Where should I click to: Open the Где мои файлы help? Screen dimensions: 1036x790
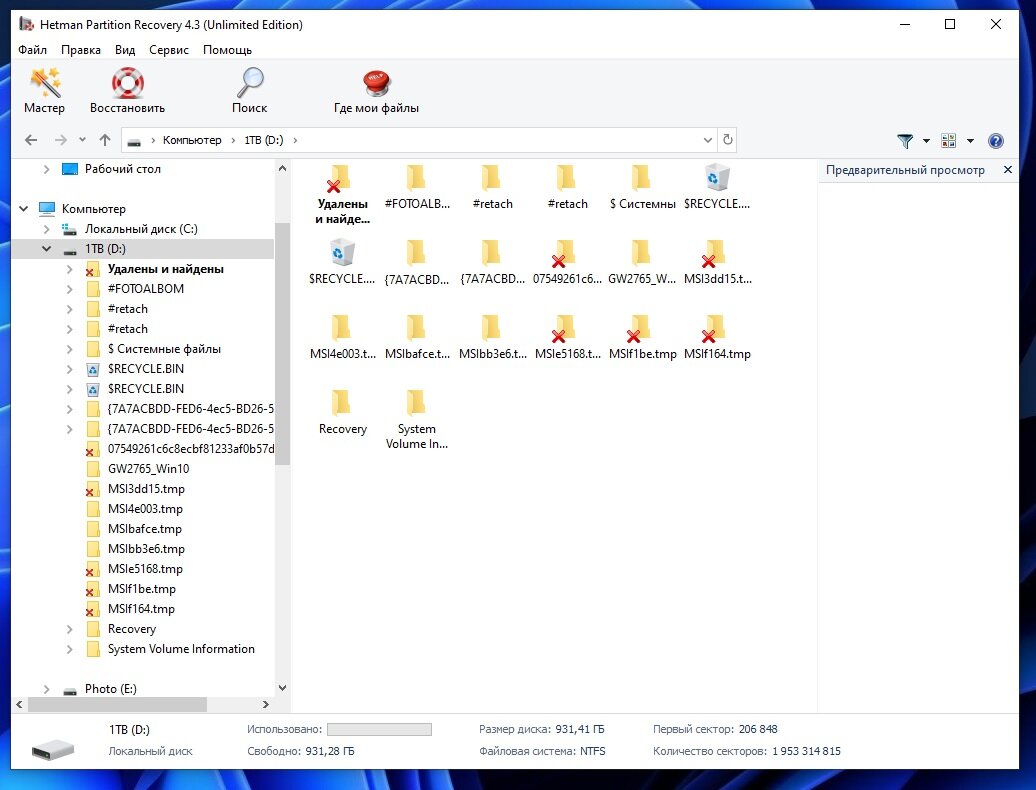[377, 90]
